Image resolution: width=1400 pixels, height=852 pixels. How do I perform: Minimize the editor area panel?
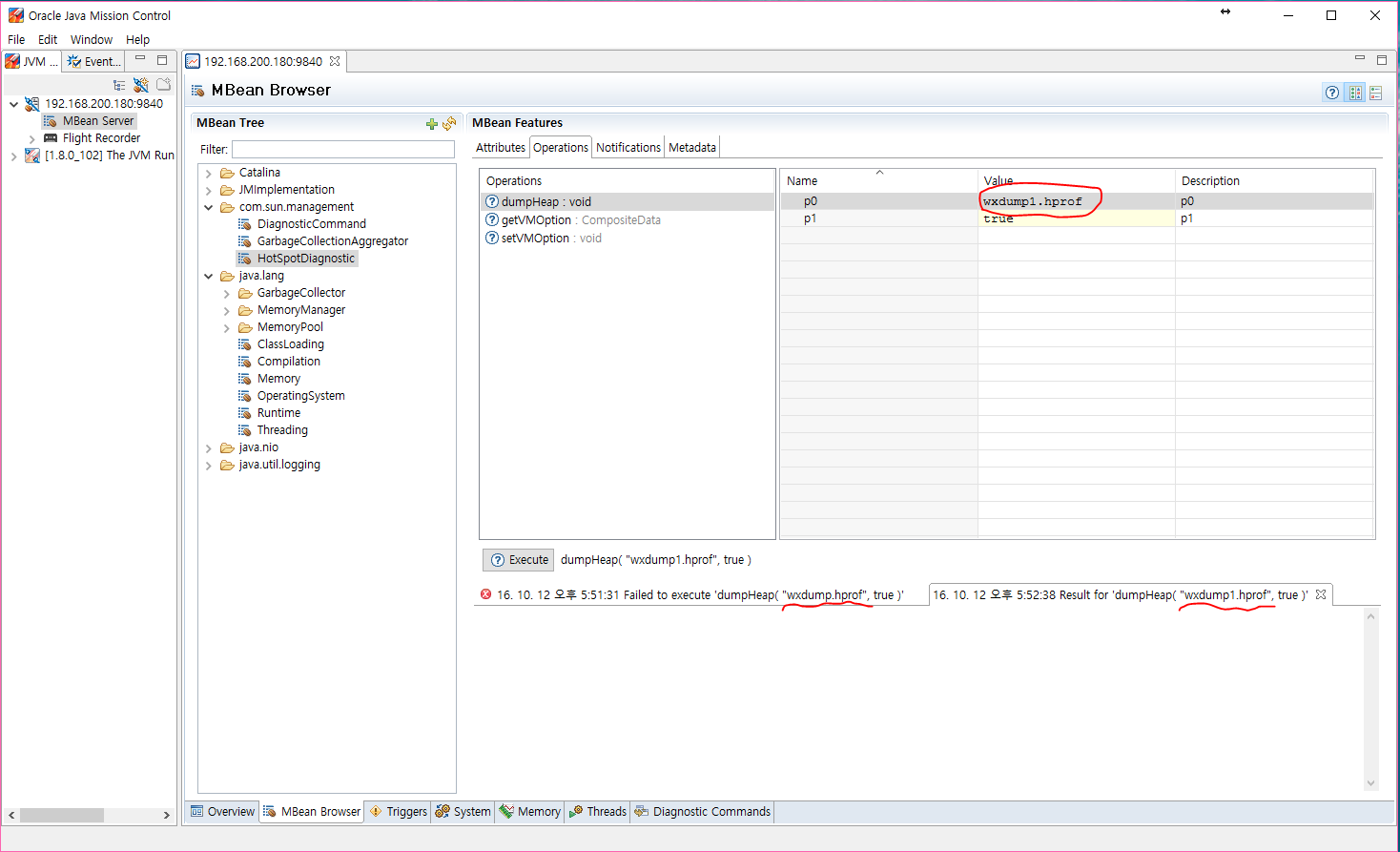tap(1360, 59)
